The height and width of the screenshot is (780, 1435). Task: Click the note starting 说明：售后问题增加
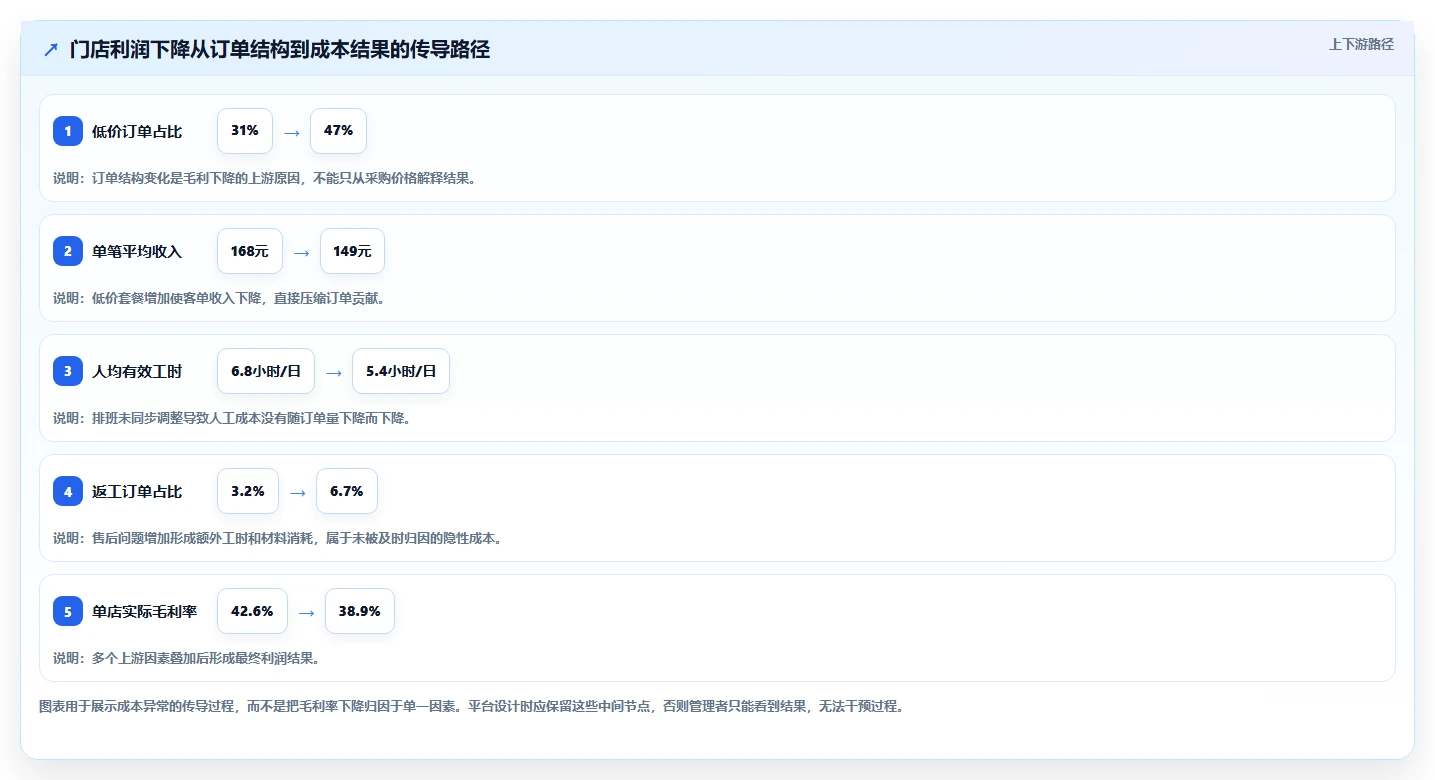277,538
